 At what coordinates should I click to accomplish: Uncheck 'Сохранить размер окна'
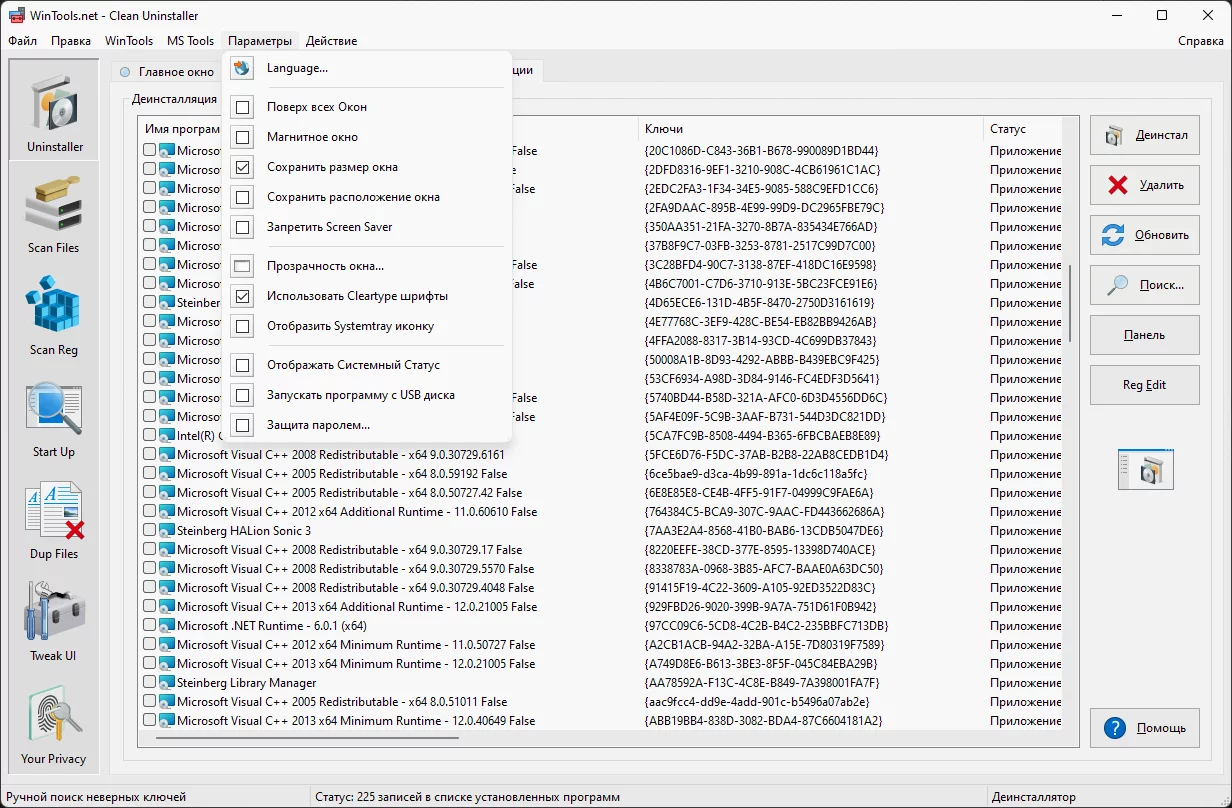242,167
